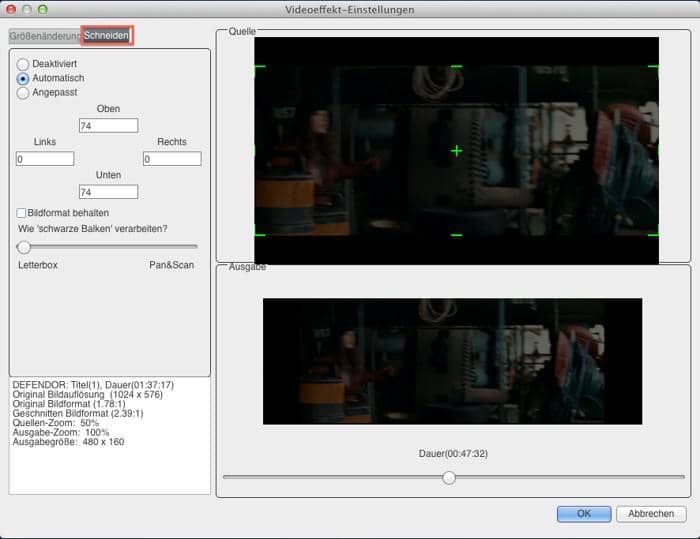
Task: Confirm settings with the OK button
Action: (584, 514)
